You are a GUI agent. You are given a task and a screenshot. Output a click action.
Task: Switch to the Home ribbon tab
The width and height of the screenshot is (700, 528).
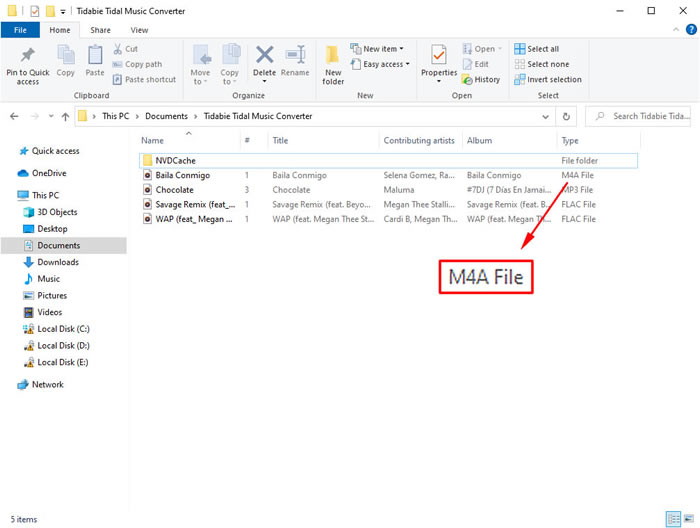pos(60,30)
